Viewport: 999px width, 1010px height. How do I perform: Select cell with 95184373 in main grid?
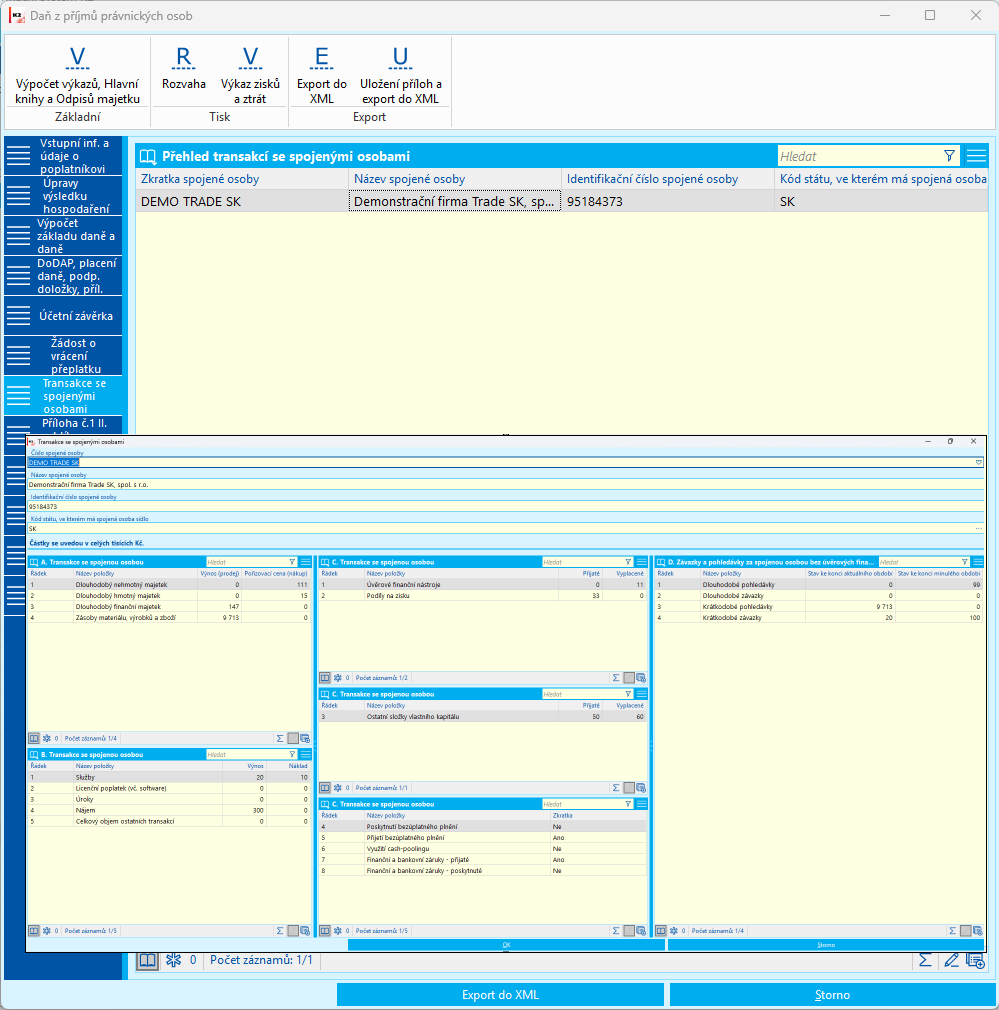(x=667, y=202)
